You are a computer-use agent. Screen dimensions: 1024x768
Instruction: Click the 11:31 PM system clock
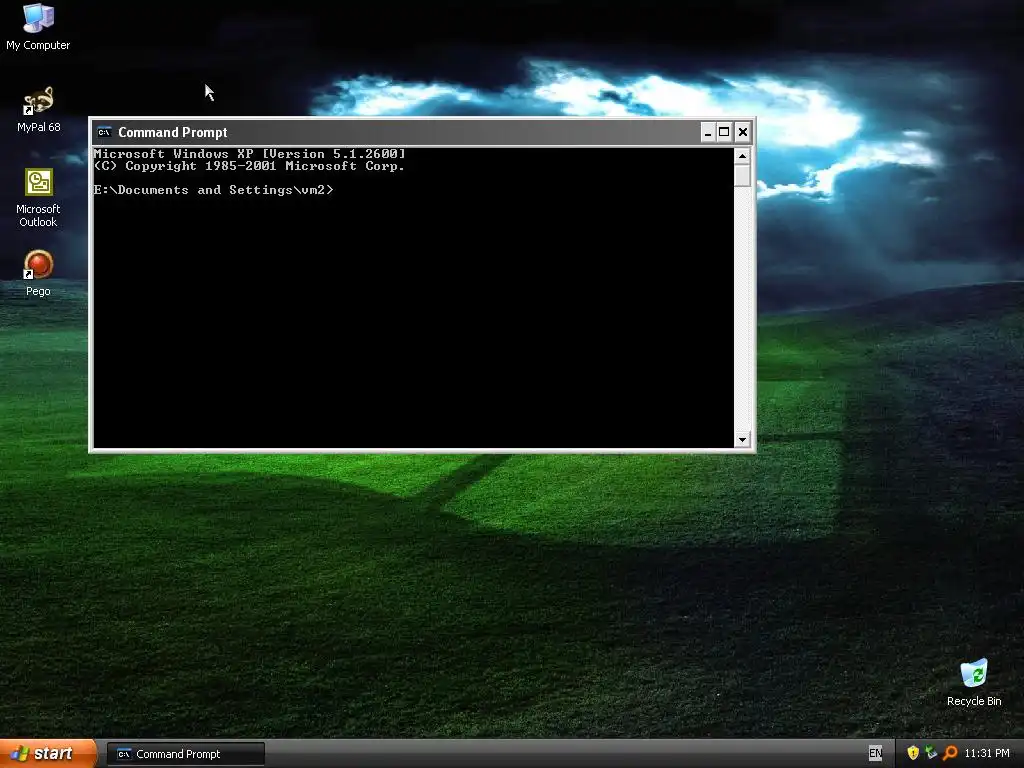click(987, 754)
